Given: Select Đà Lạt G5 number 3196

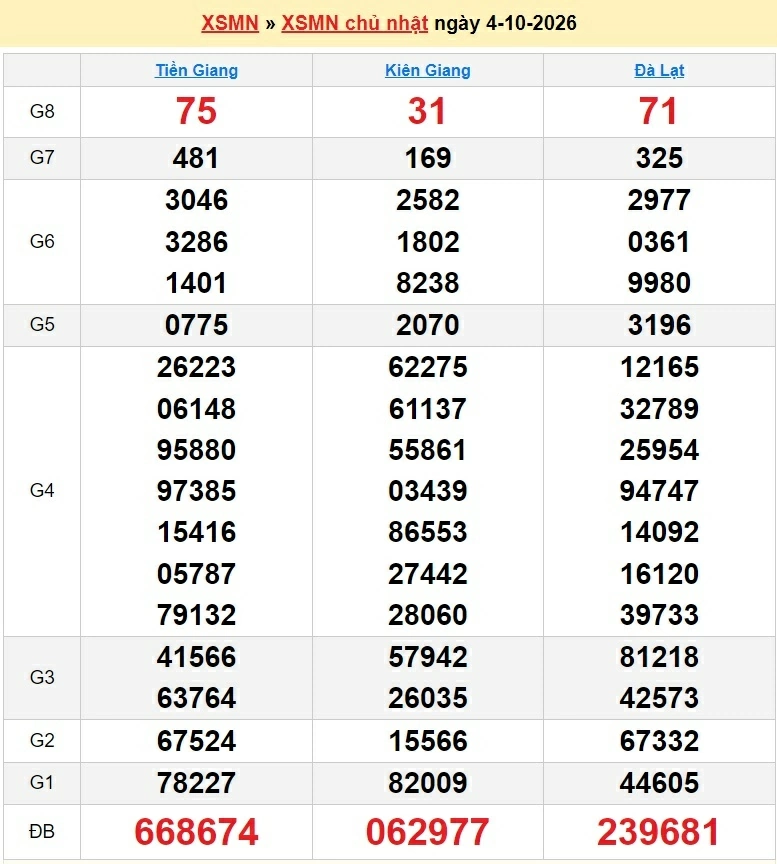Looking at the screenshot, I should click(659, 325).
